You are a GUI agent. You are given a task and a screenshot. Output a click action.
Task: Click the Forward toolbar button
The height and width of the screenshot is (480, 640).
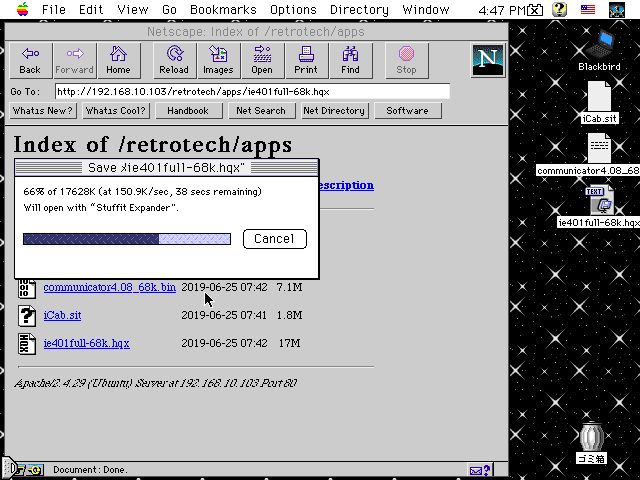coord(75,60)
